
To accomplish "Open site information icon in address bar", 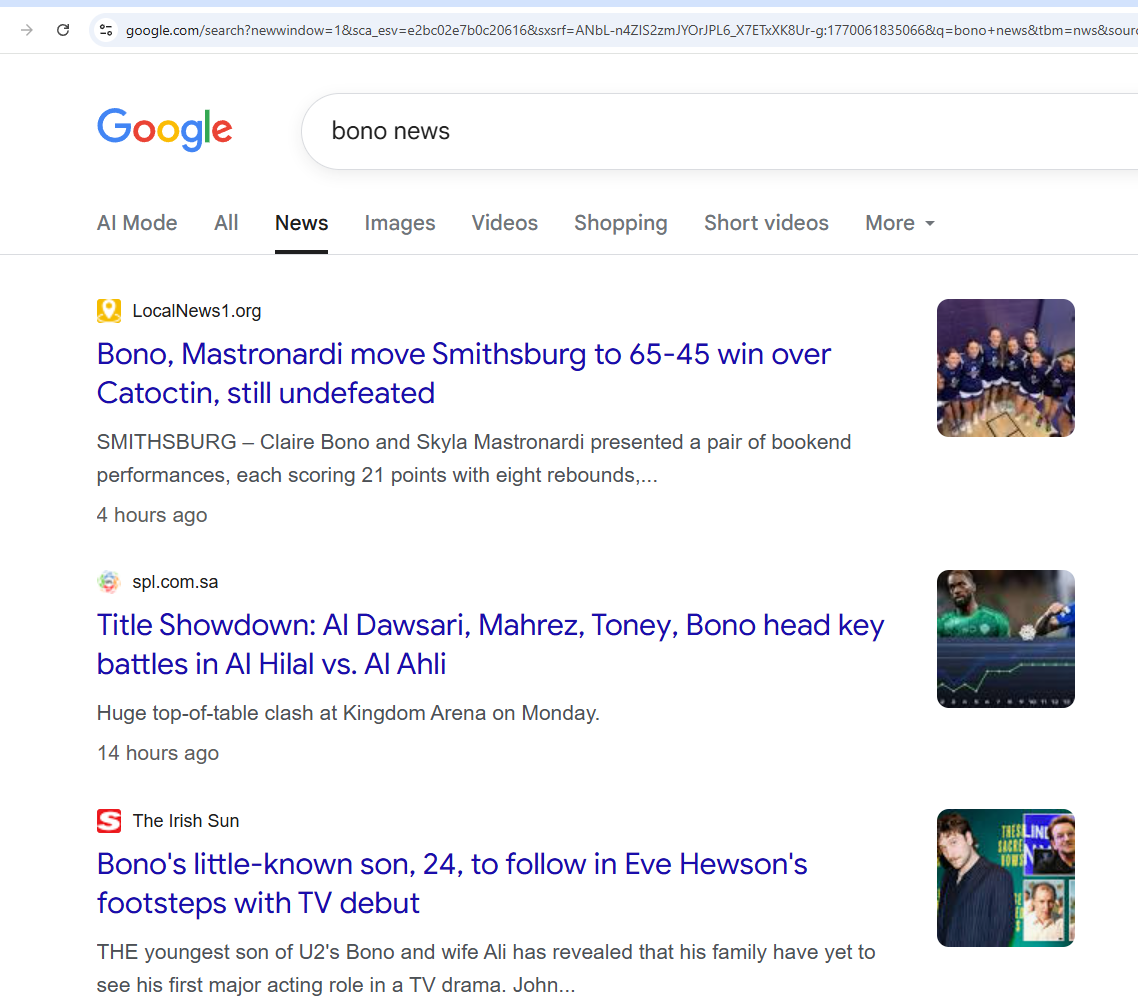I will pos(105,30).
